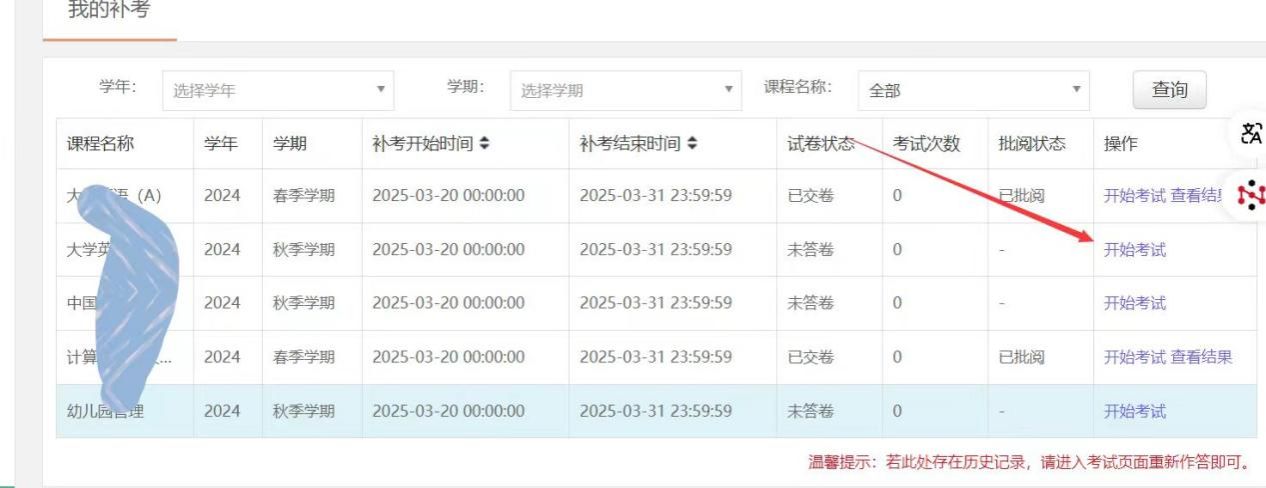
Task: Click 开始考试 in the first table row
Action: click(x=1134, y=196)
